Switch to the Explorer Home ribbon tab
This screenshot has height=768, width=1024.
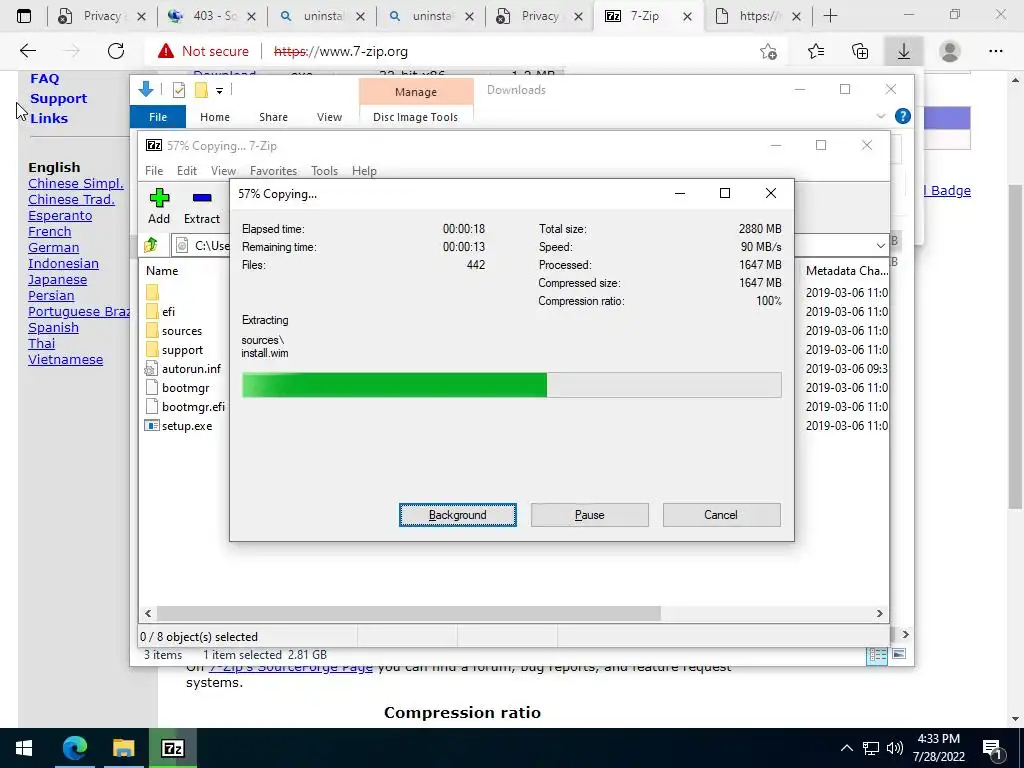pyautogui.click(x=215, y=117)
